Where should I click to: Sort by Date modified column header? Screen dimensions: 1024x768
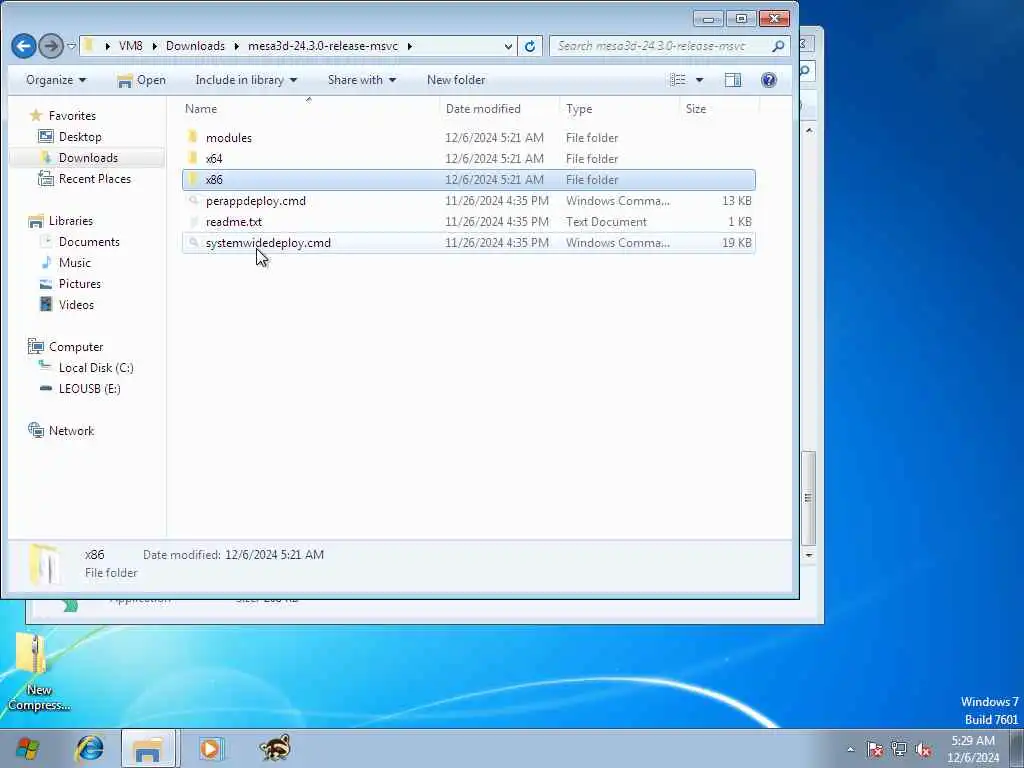point(500,108)
